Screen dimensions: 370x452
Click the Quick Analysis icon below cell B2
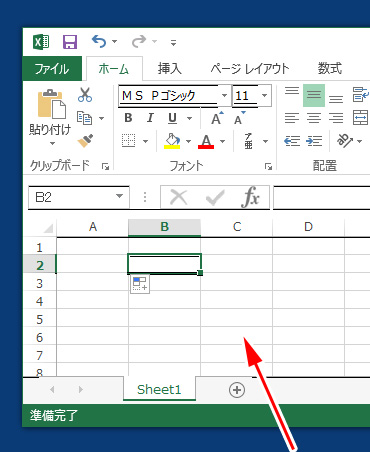140,284
